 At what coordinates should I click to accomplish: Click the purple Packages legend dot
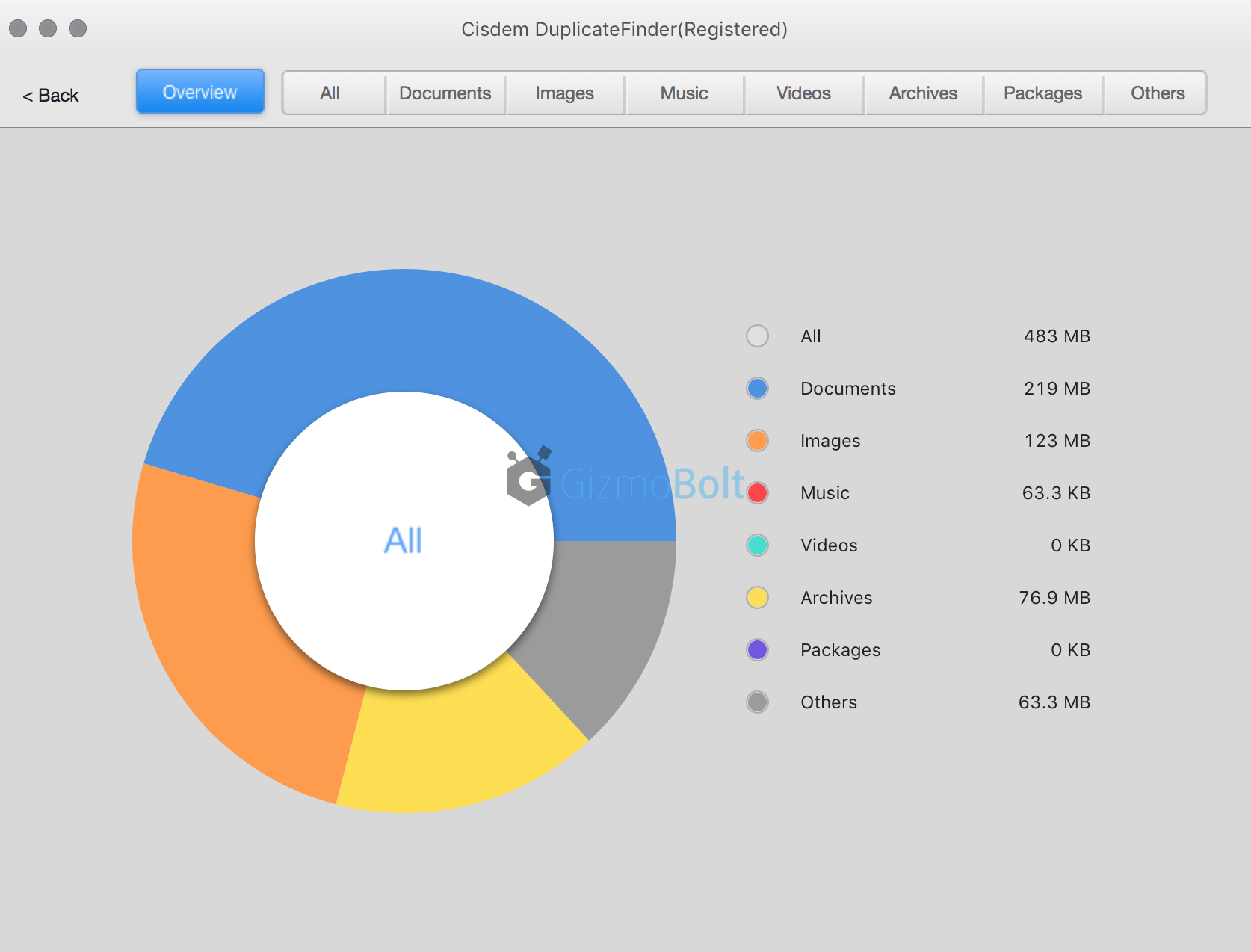coord(758,650)
